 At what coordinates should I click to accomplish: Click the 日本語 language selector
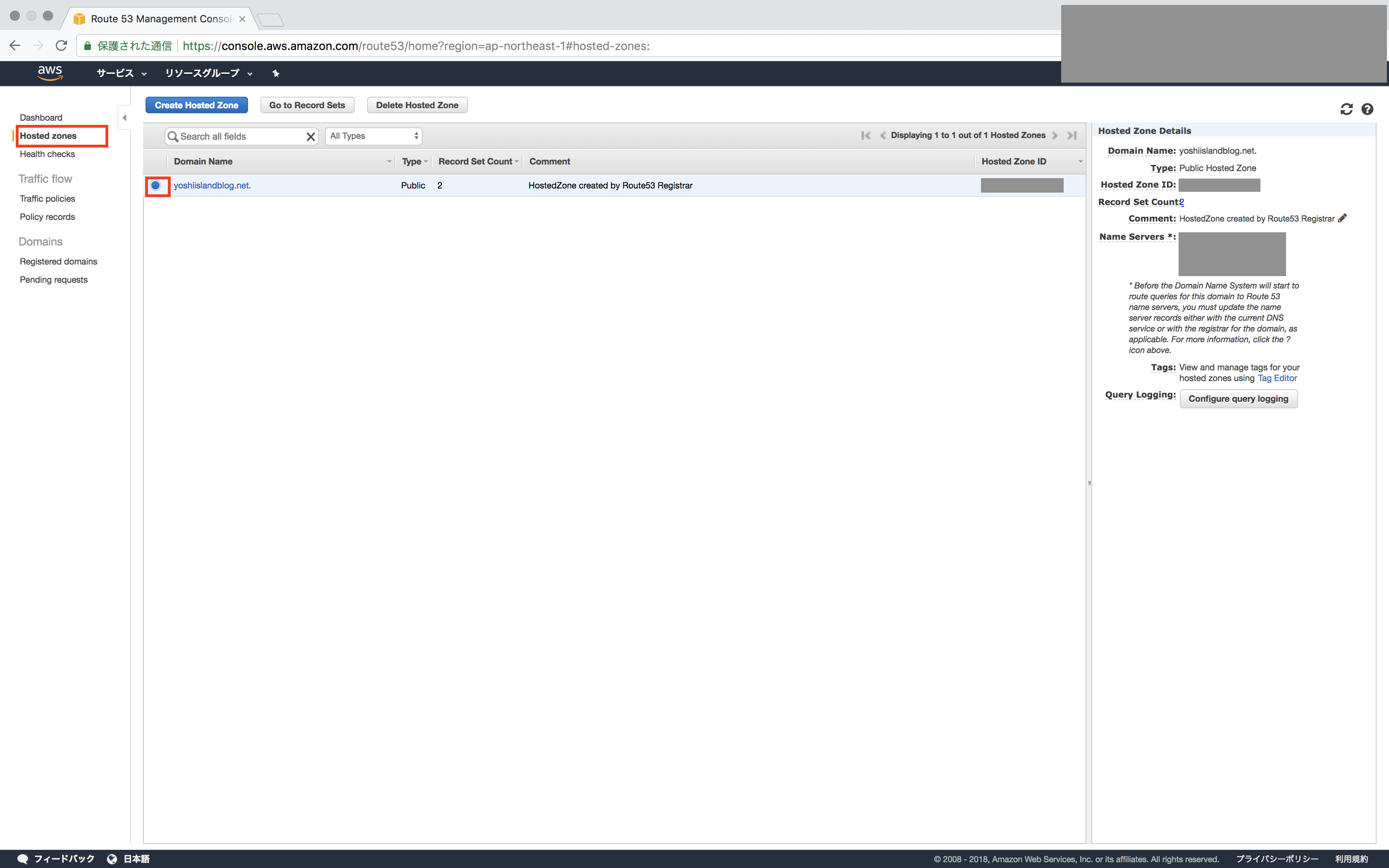(136, 859)
